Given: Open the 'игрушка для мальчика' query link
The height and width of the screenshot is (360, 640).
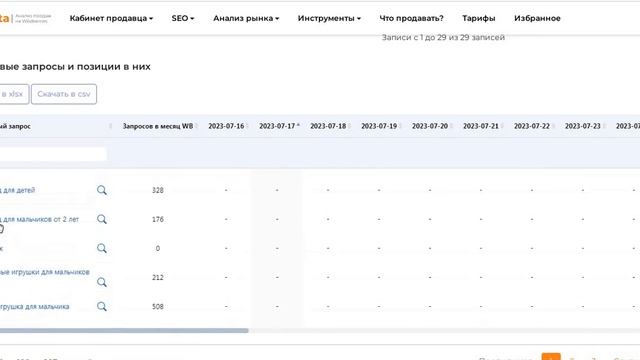Looking at the screenshot, I should (35, 307).
